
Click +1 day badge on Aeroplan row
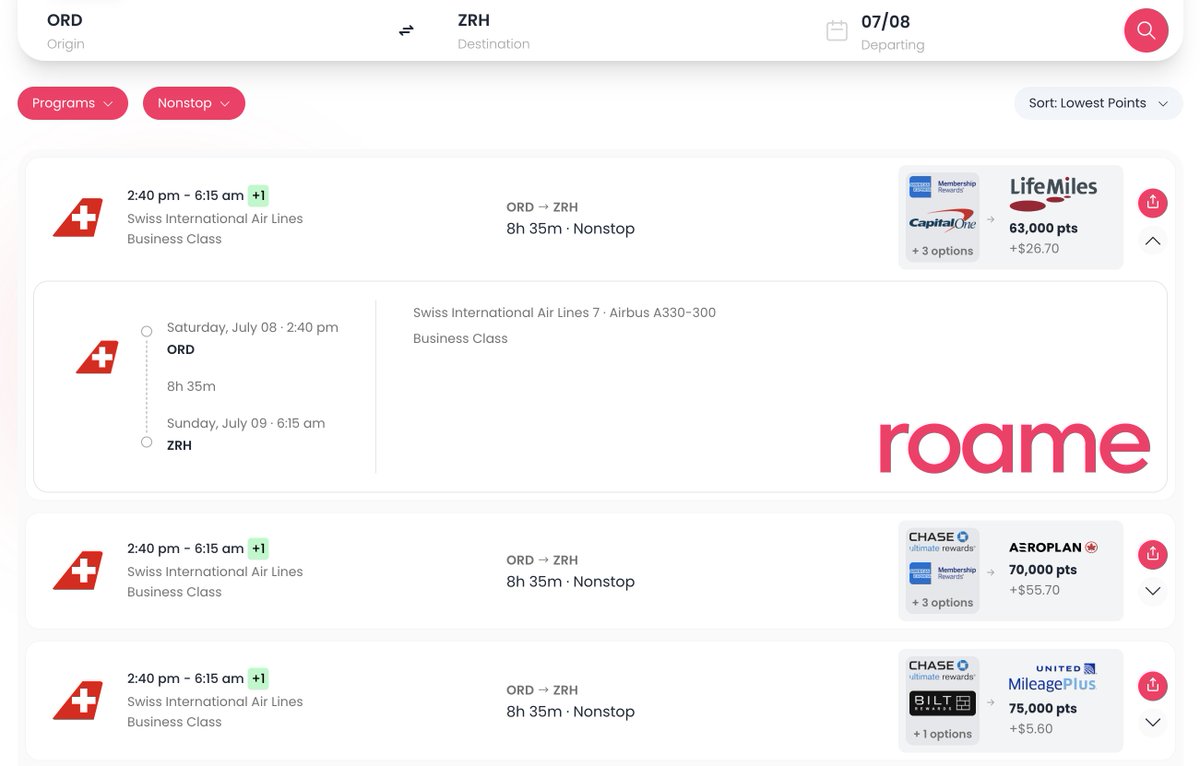258,548
